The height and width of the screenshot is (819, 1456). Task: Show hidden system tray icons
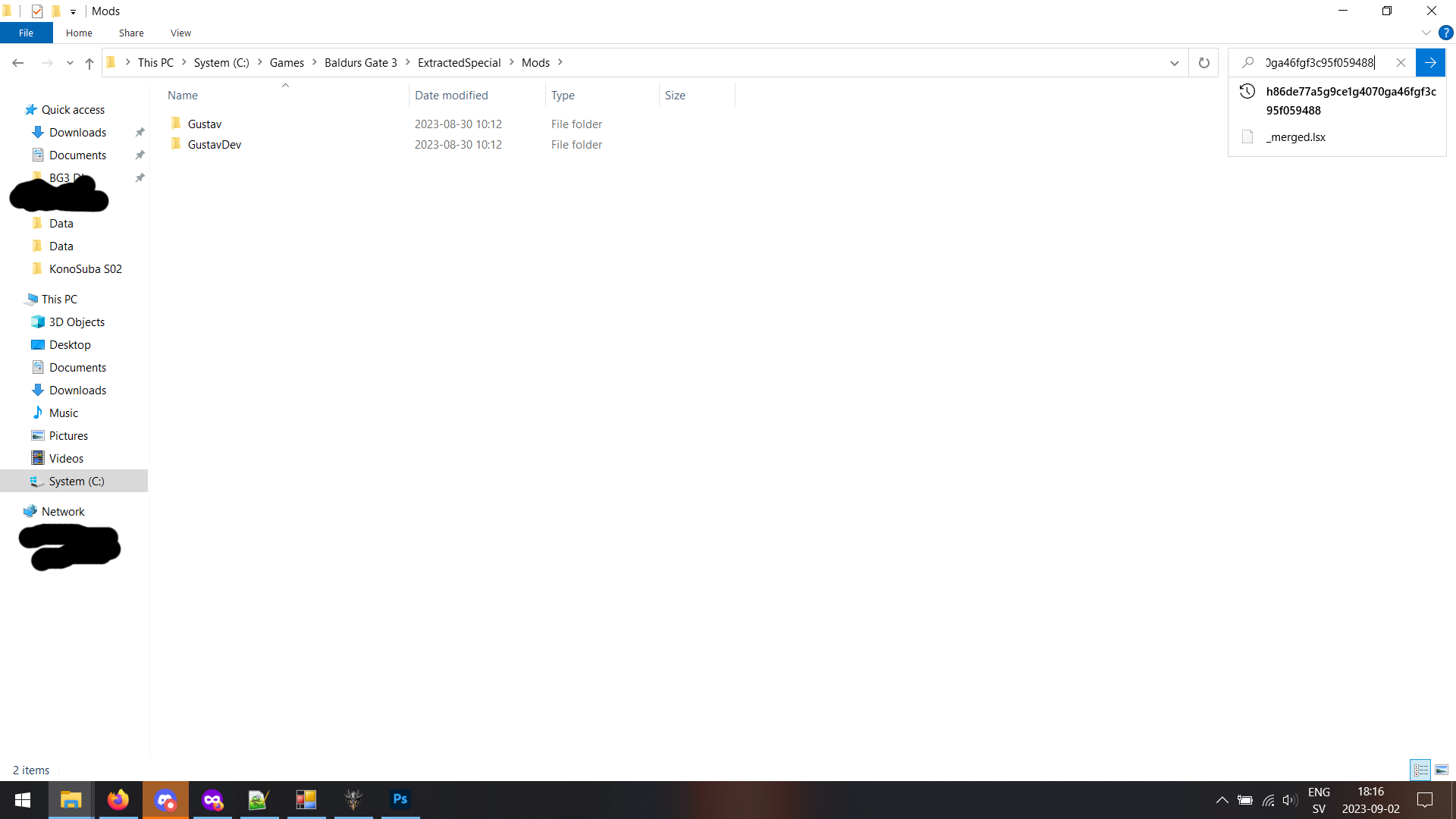click(x=1222, y=800)
